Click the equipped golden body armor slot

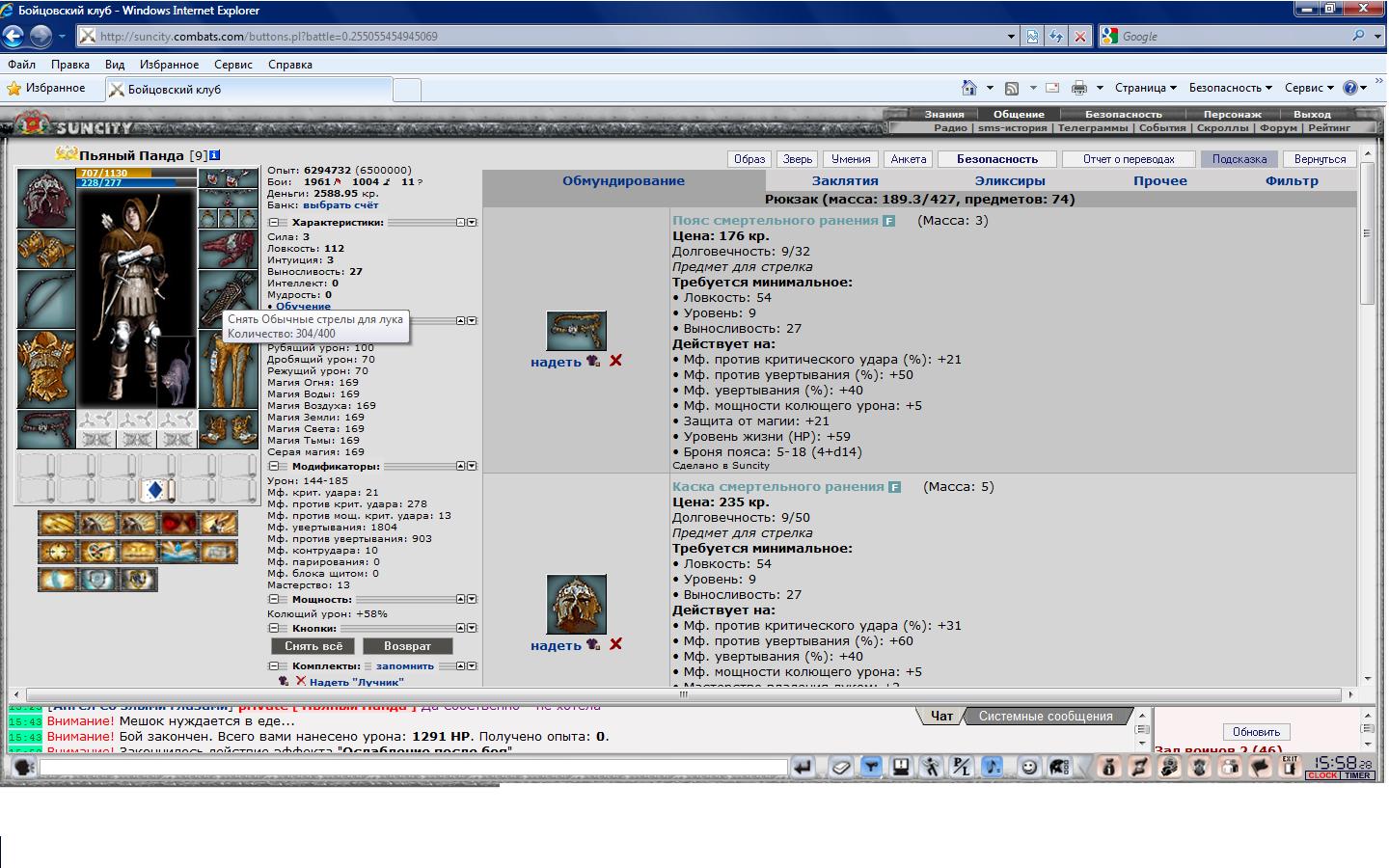[x=46, y=367]
